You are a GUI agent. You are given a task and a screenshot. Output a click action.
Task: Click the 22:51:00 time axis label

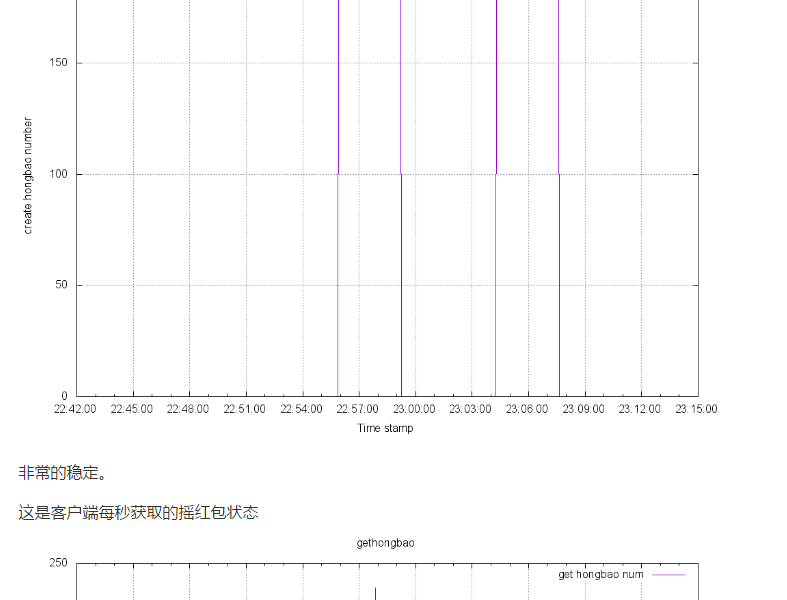point(244,409)
